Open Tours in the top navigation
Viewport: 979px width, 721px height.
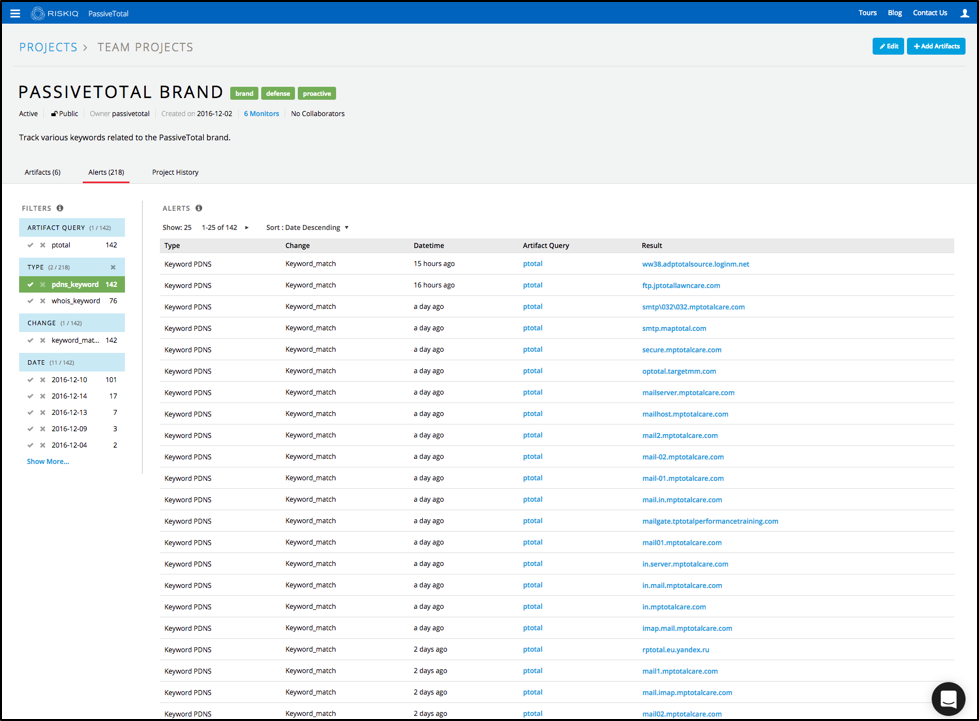(x=867, y=12)
